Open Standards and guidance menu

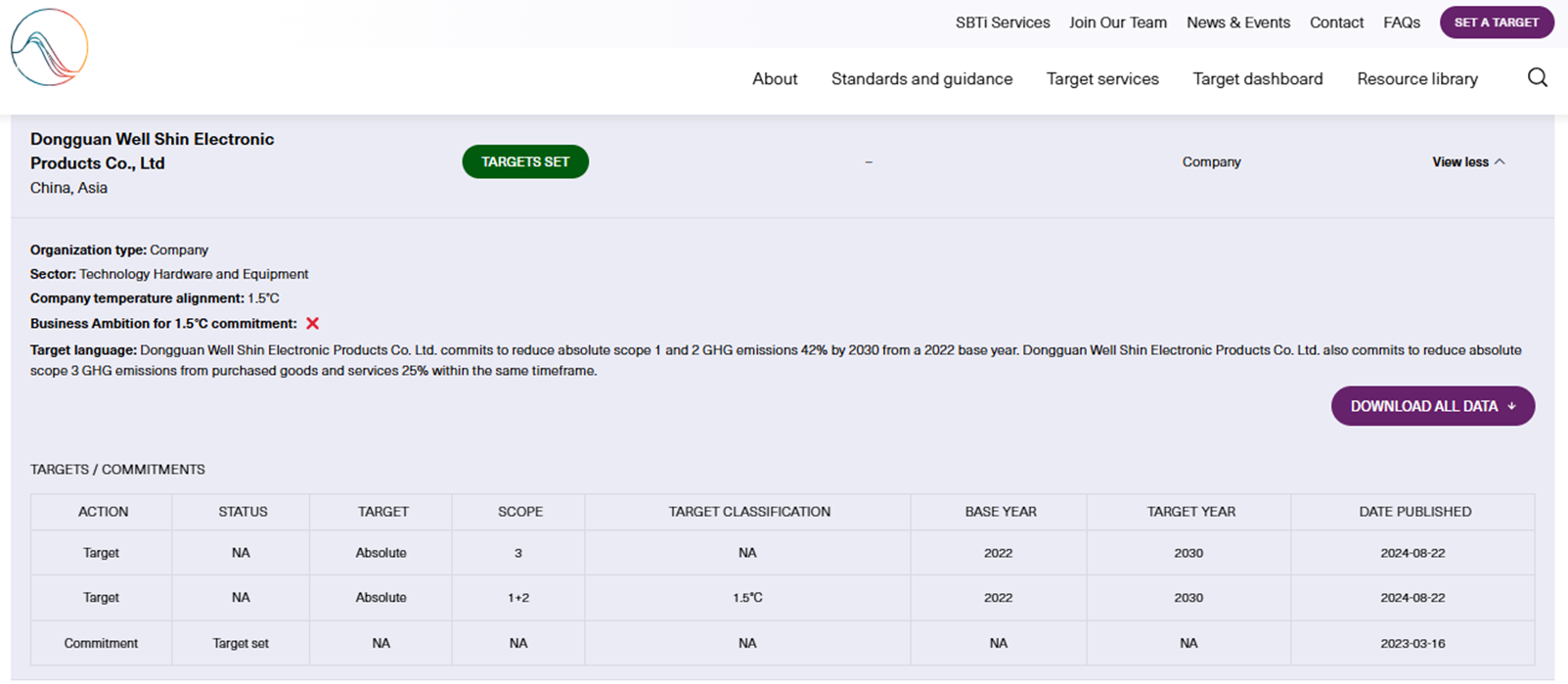coord(921,79)
